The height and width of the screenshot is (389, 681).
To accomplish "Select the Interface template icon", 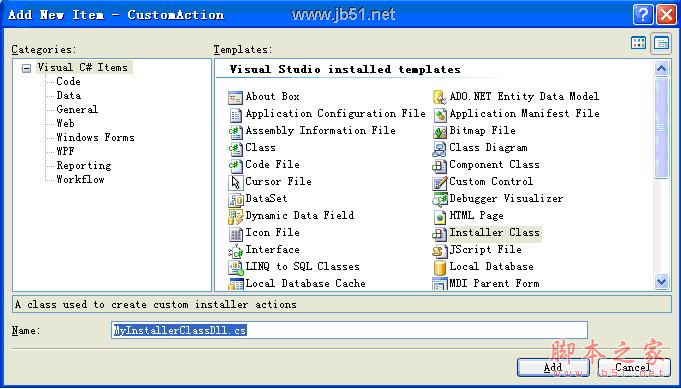I will (235, 251).
